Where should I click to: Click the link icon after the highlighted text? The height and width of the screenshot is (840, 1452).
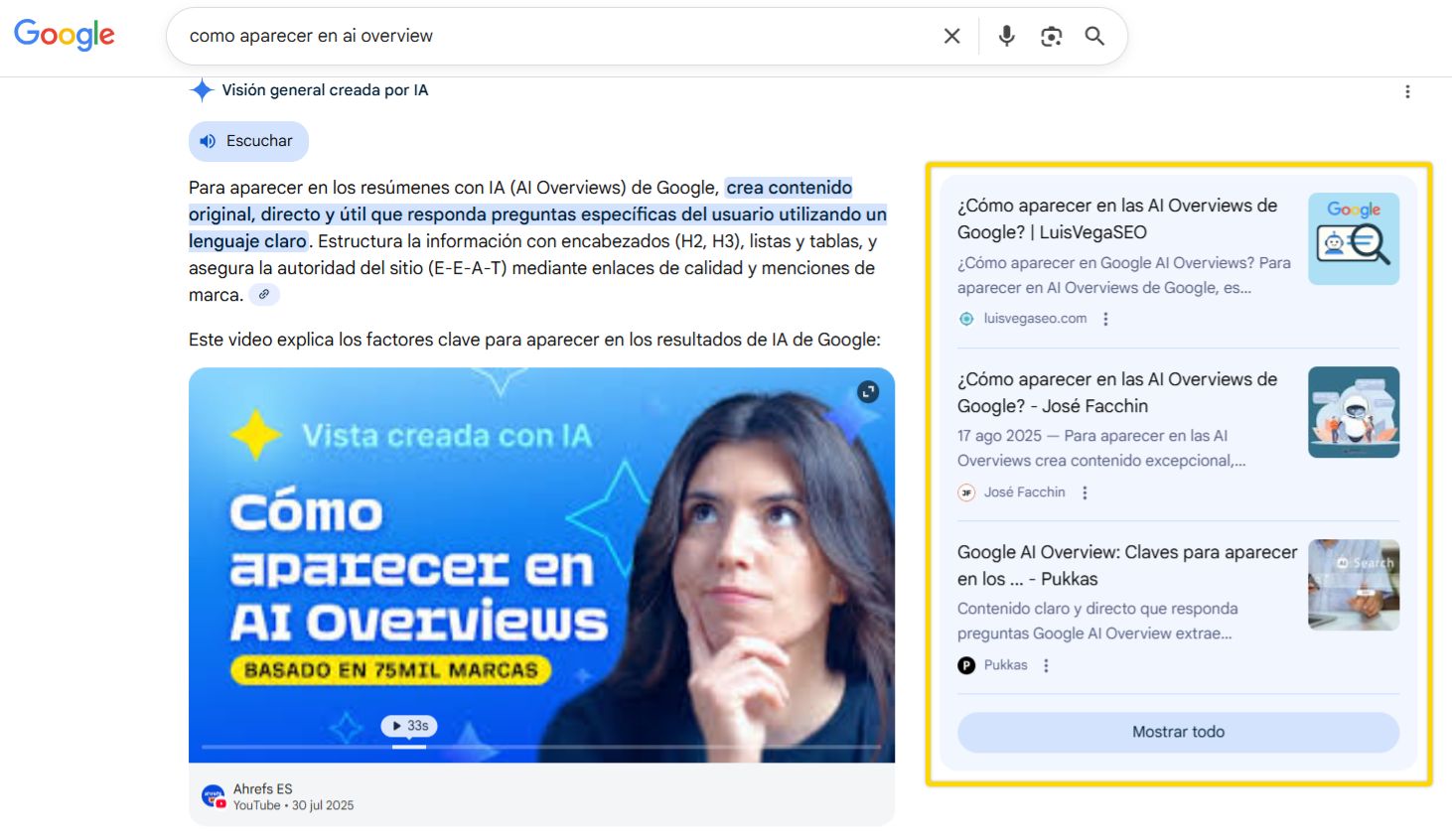tap(263, 294)
